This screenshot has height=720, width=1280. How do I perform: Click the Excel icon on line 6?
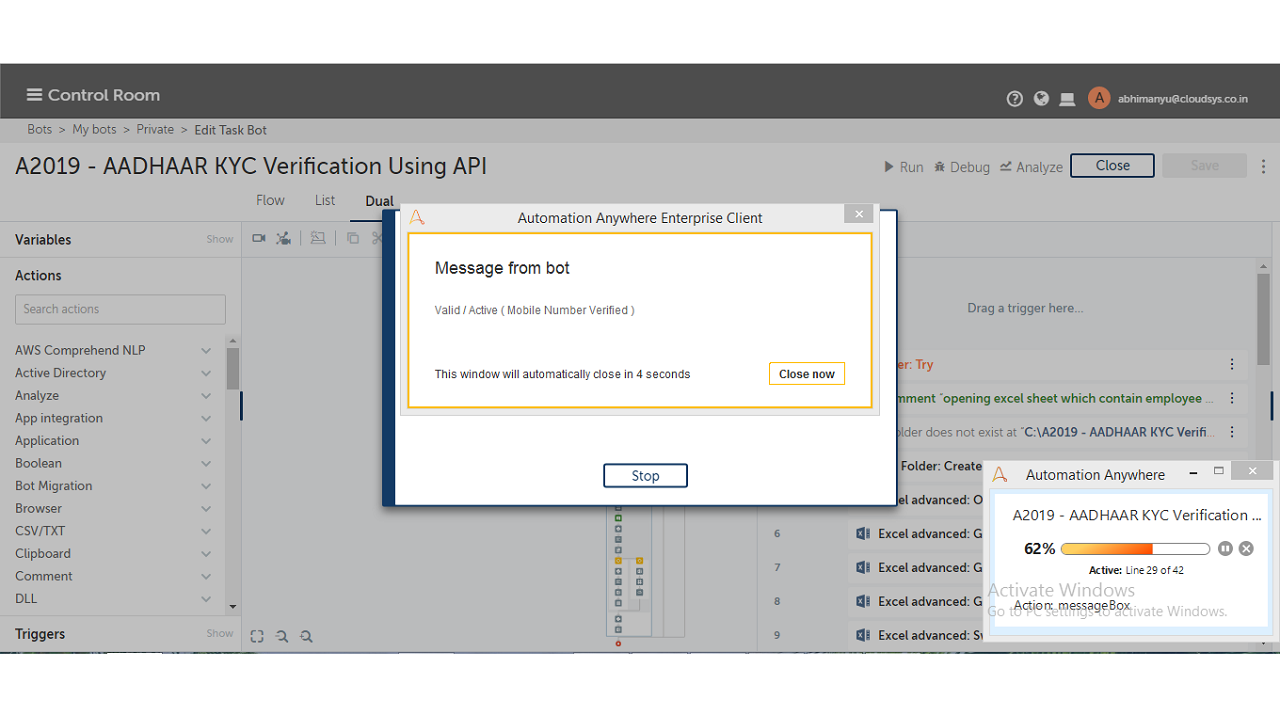864,534
